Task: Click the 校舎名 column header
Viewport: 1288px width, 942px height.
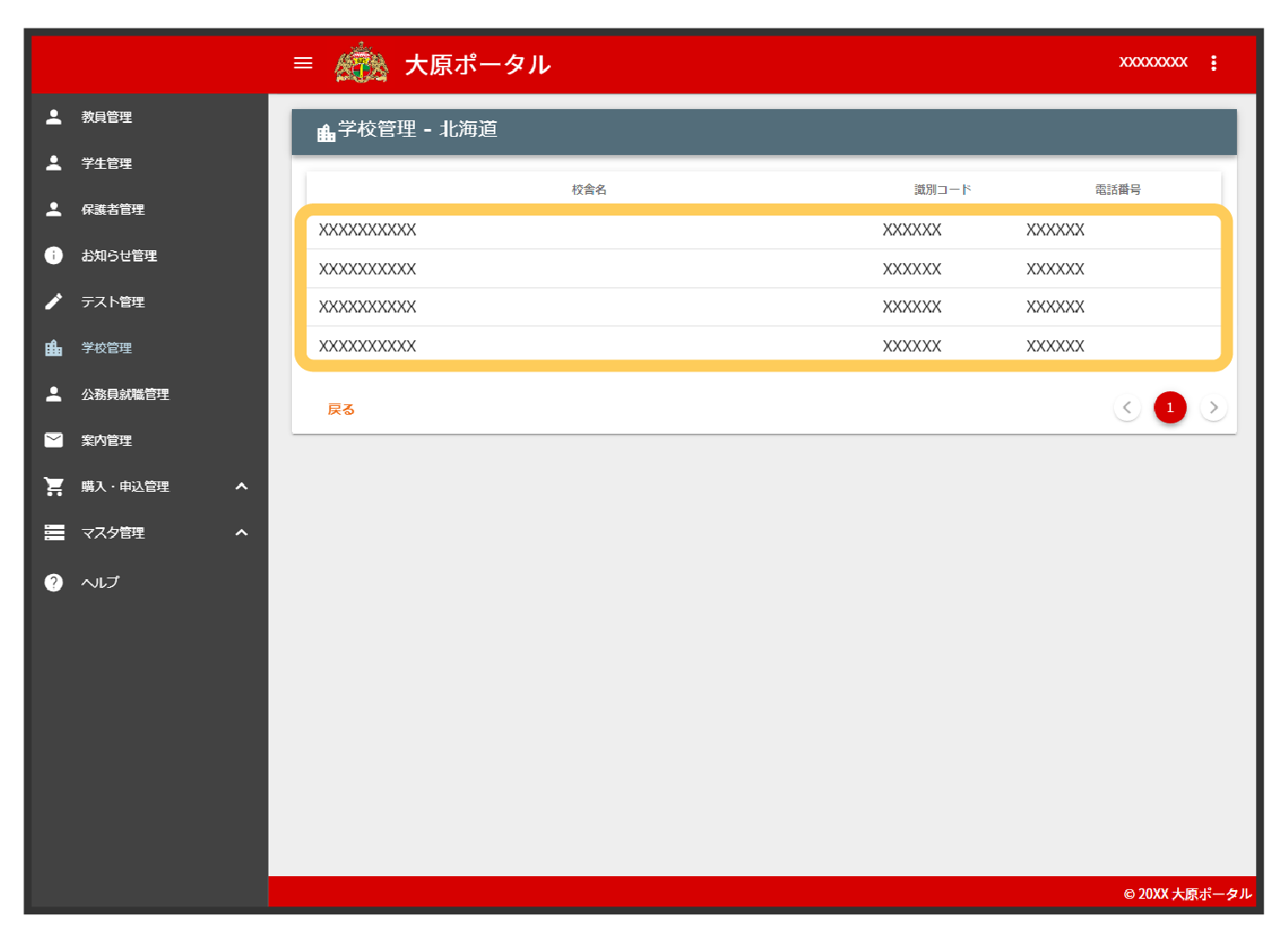Action: tap(589, 190)
